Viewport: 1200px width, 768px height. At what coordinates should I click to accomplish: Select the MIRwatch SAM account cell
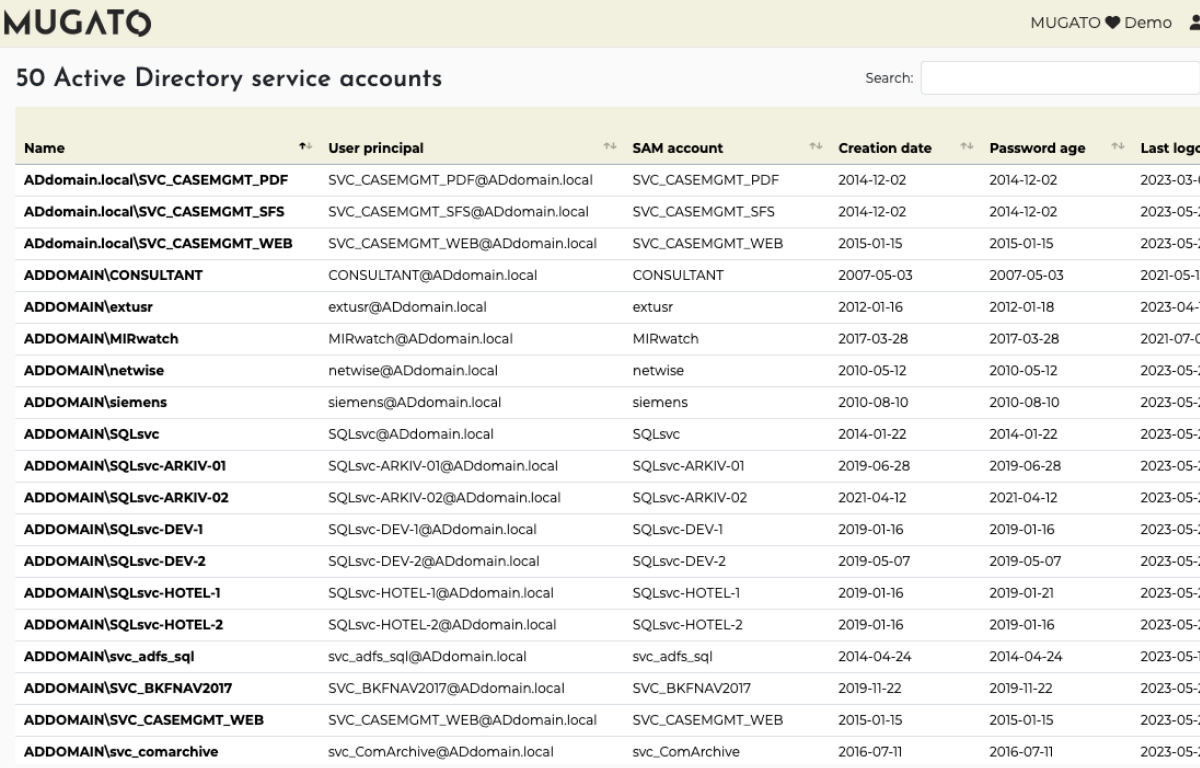pos(665,339)
